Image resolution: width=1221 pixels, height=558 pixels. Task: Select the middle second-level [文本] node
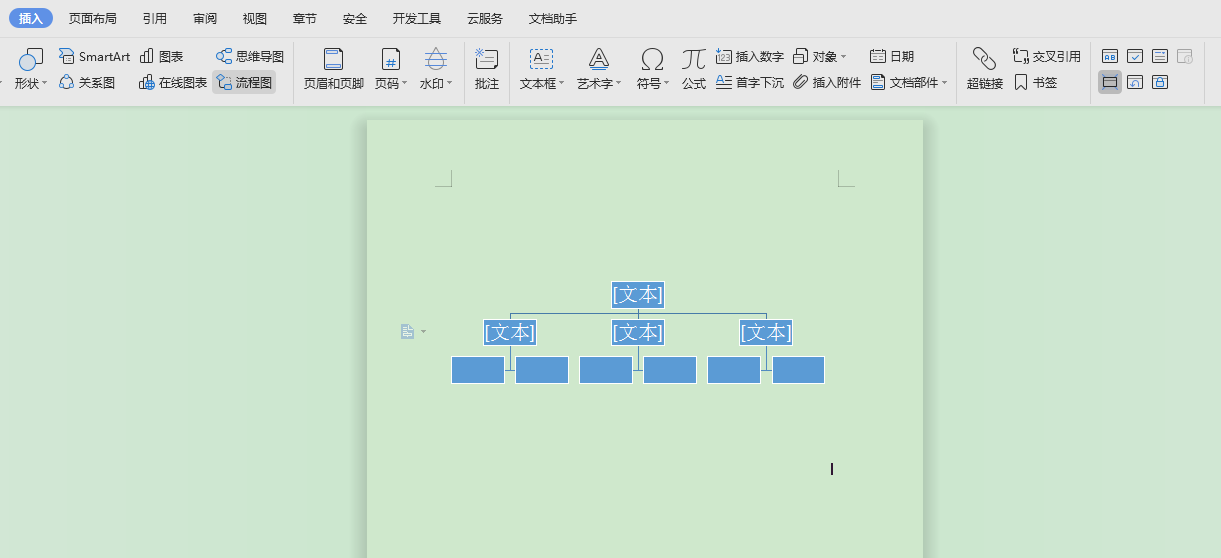click(638, 332)
